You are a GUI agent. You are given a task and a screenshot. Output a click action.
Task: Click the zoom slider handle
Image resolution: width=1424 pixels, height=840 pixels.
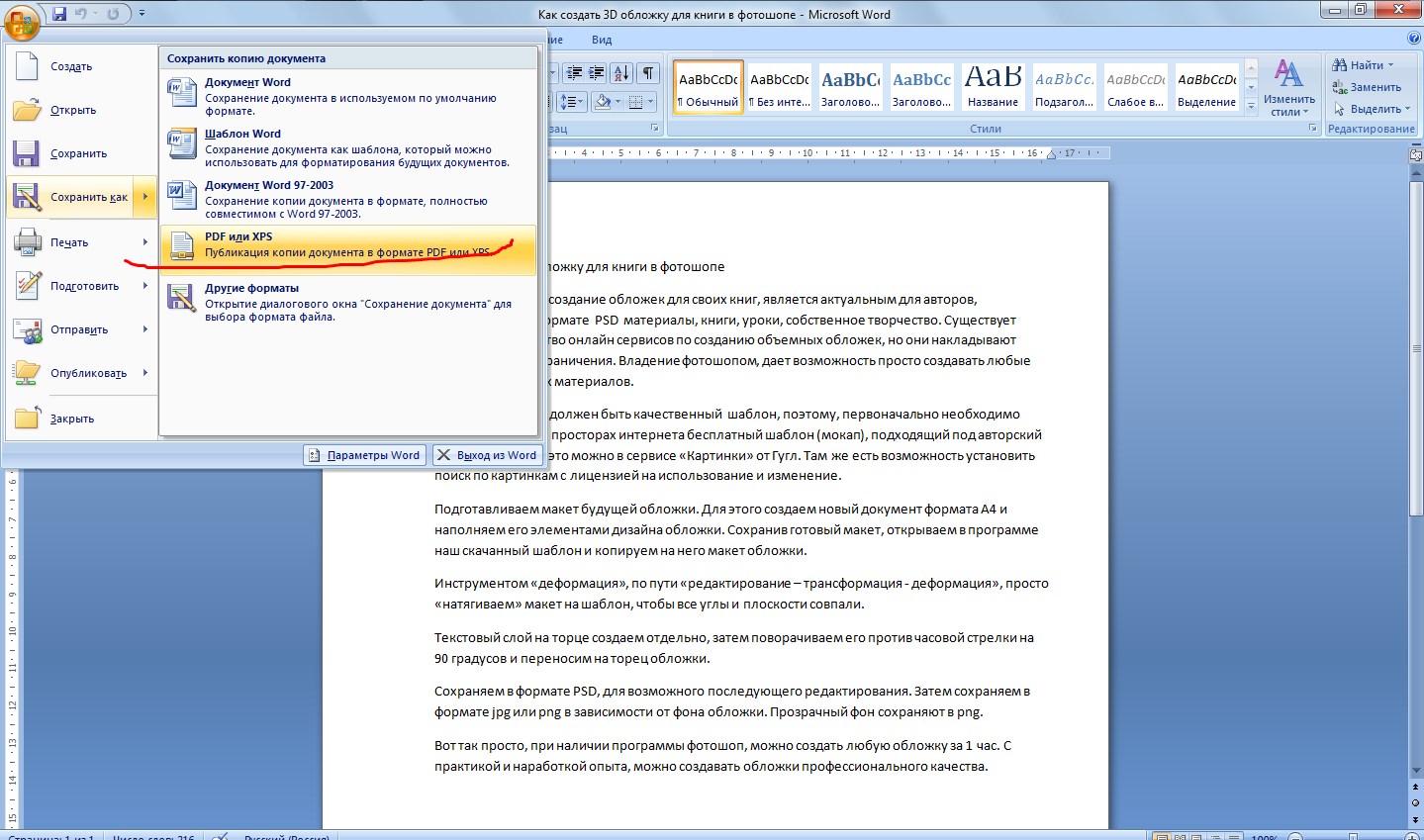click(x=1354, y=837)
